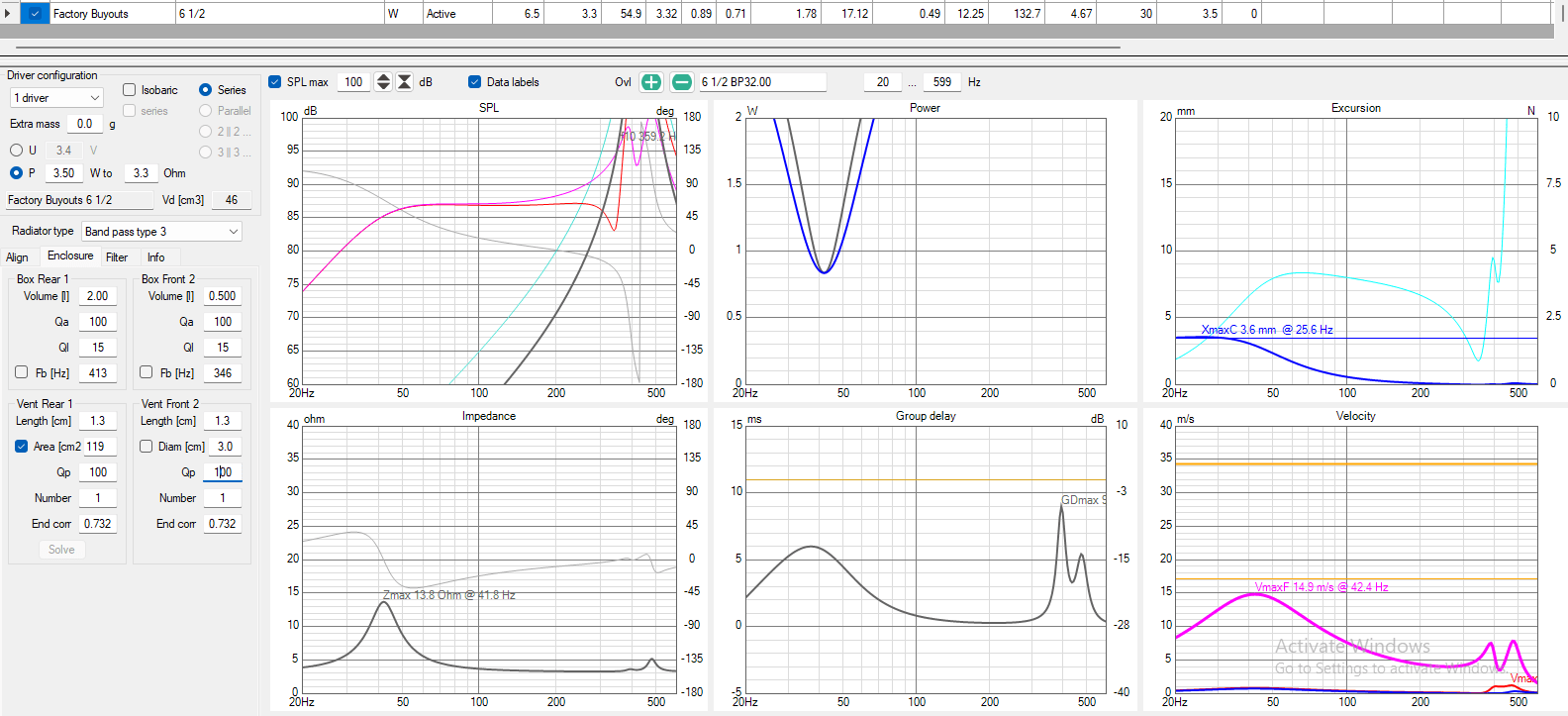The width and height of the screenshot is (1568, 716).
Task: Click Vent Front 2 End corr field
Action: [x=223, y=524]
